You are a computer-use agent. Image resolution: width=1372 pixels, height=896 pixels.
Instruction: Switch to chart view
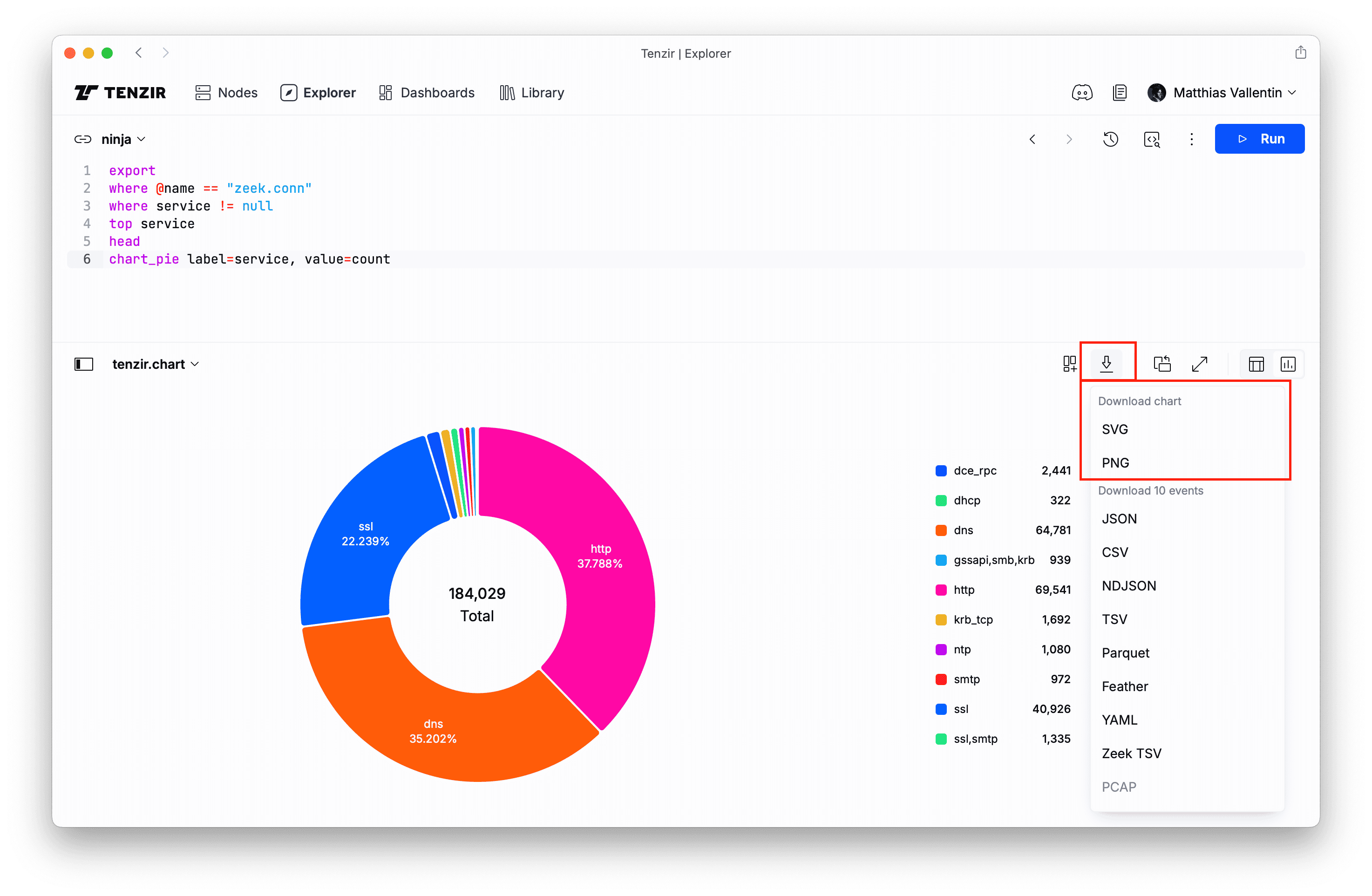click(1288, 364)
